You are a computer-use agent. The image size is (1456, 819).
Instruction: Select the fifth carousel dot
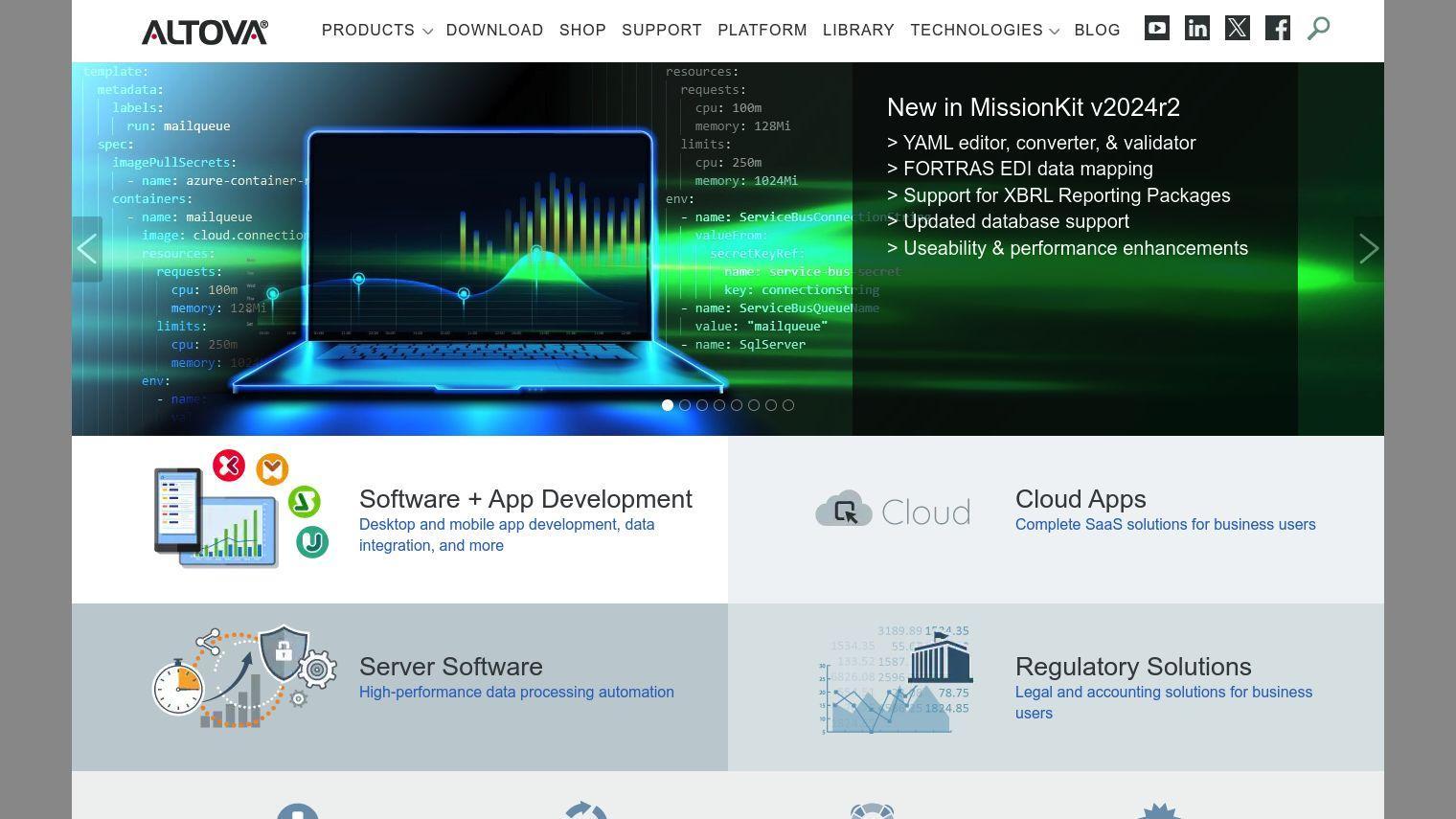[x=737, y=405]
